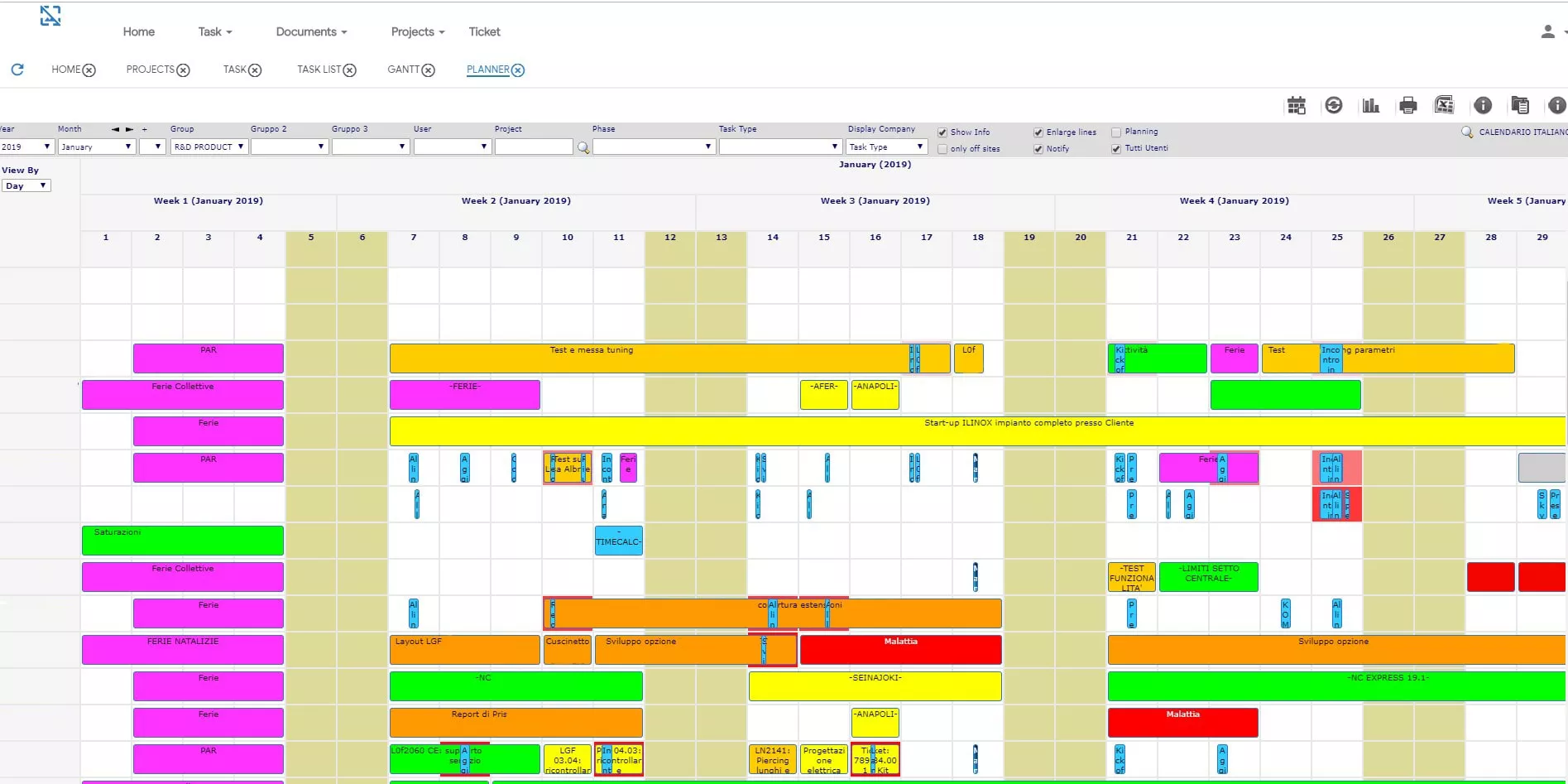Image resolution: width=1568 pixels, height=784 pixels.
Task: Toggle the Tutti Utenti checkbox
Action: [1116, 149]
